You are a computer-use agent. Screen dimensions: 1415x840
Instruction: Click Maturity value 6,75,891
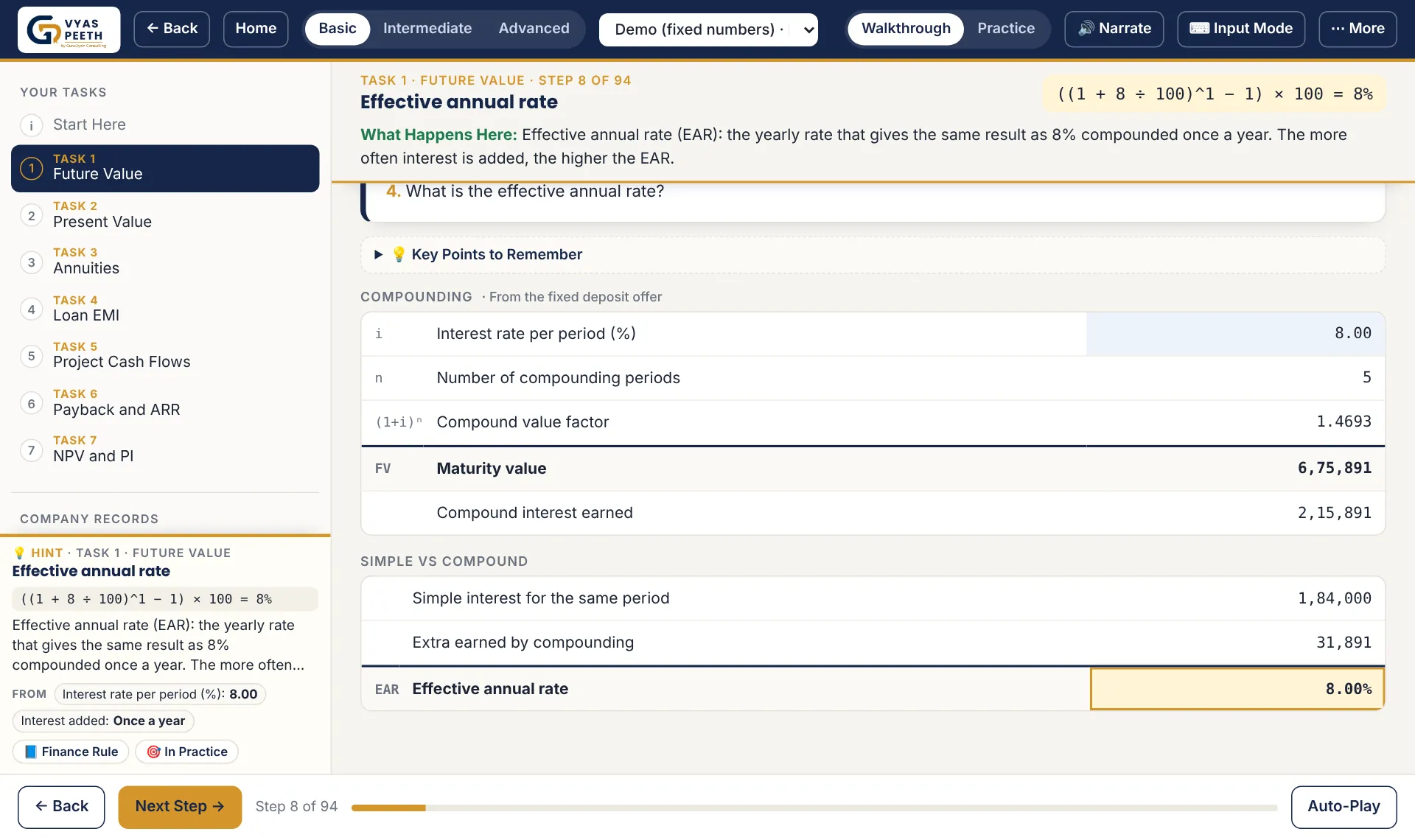(1334, 469)
